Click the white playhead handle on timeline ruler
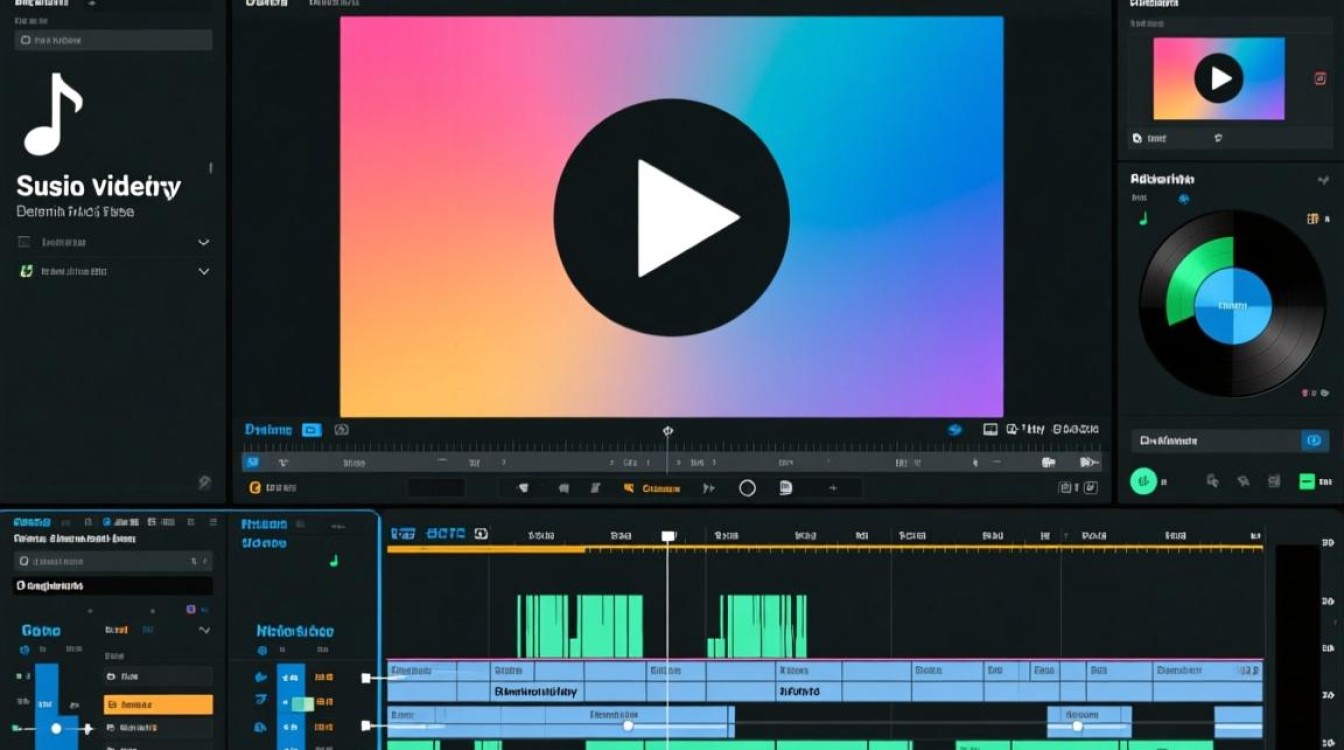This screenshot has height=750, width=1344. pos(668,536)
